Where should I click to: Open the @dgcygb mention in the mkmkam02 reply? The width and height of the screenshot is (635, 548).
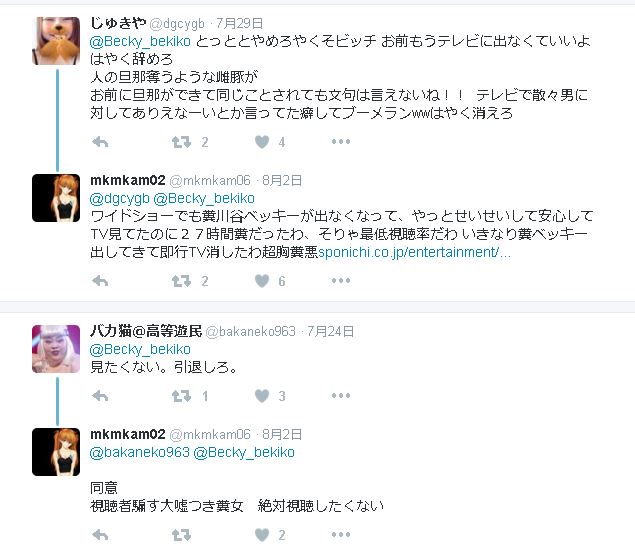pos(119,198)
